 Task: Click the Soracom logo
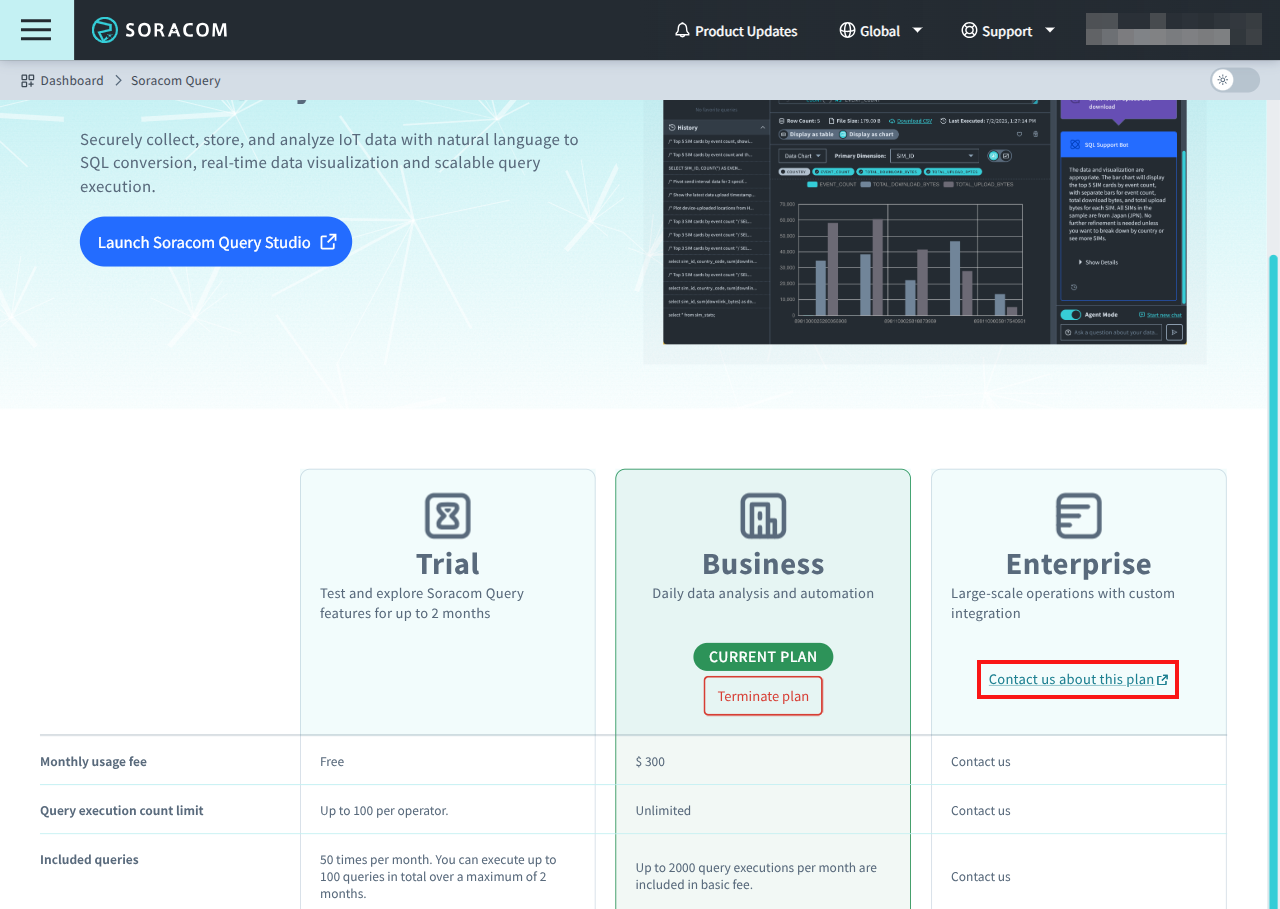[160, 30]
